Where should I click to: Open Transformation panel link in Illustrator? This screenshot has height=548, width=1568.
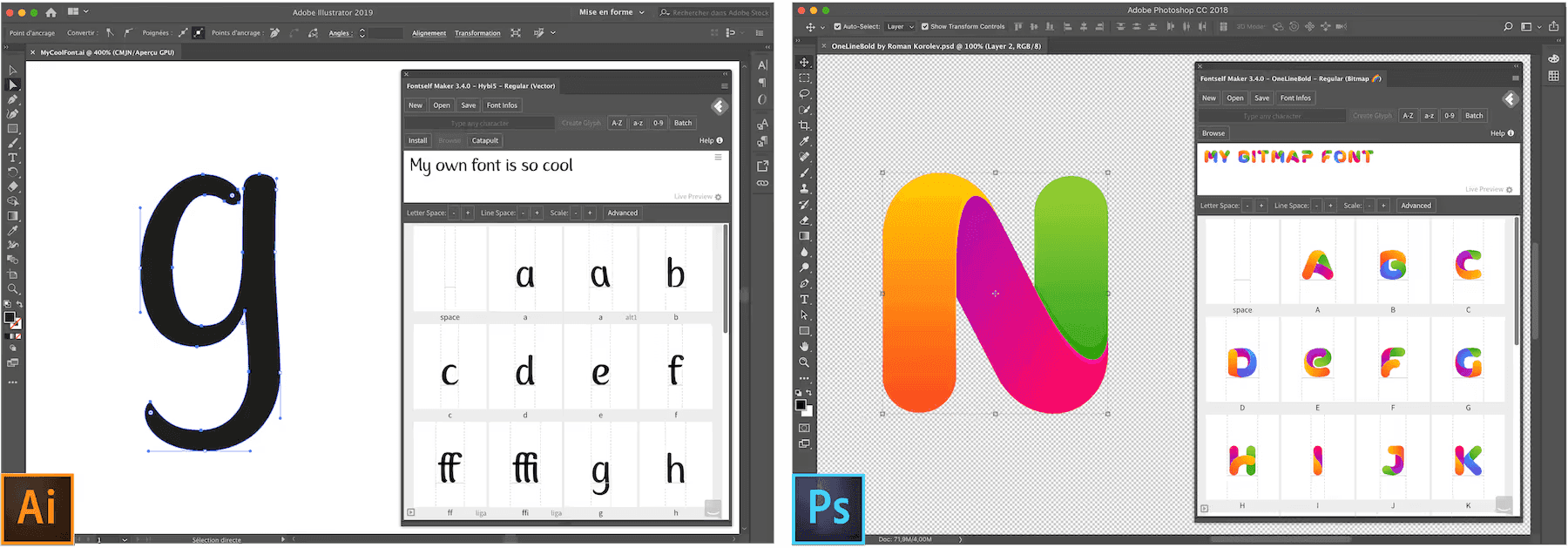point(477,33)
